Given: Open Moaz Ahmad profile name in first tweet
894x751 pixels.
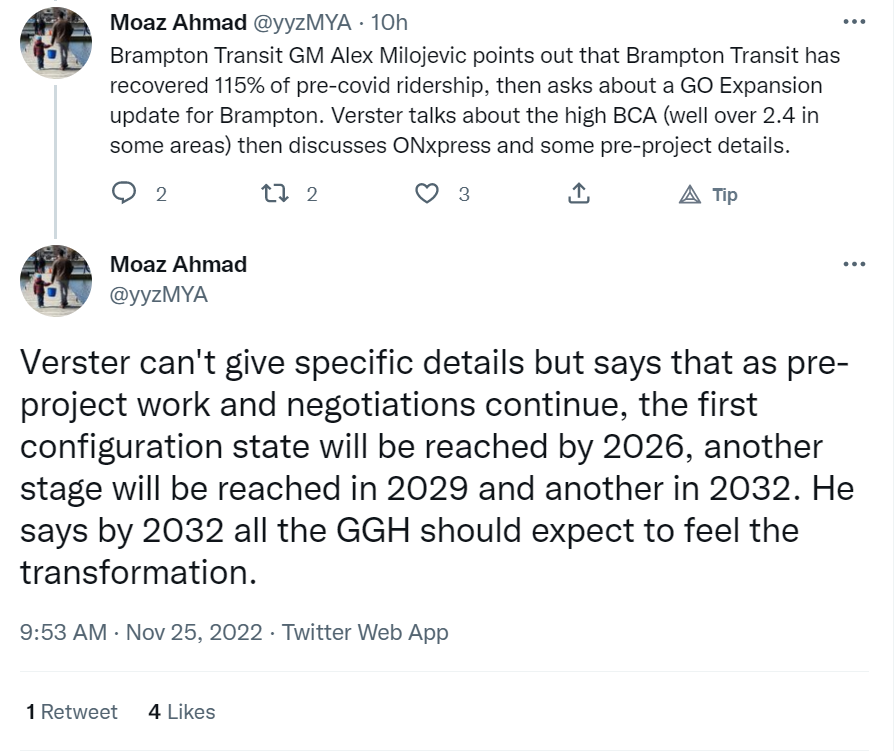Looking at the screenshot, I should 178,23.
